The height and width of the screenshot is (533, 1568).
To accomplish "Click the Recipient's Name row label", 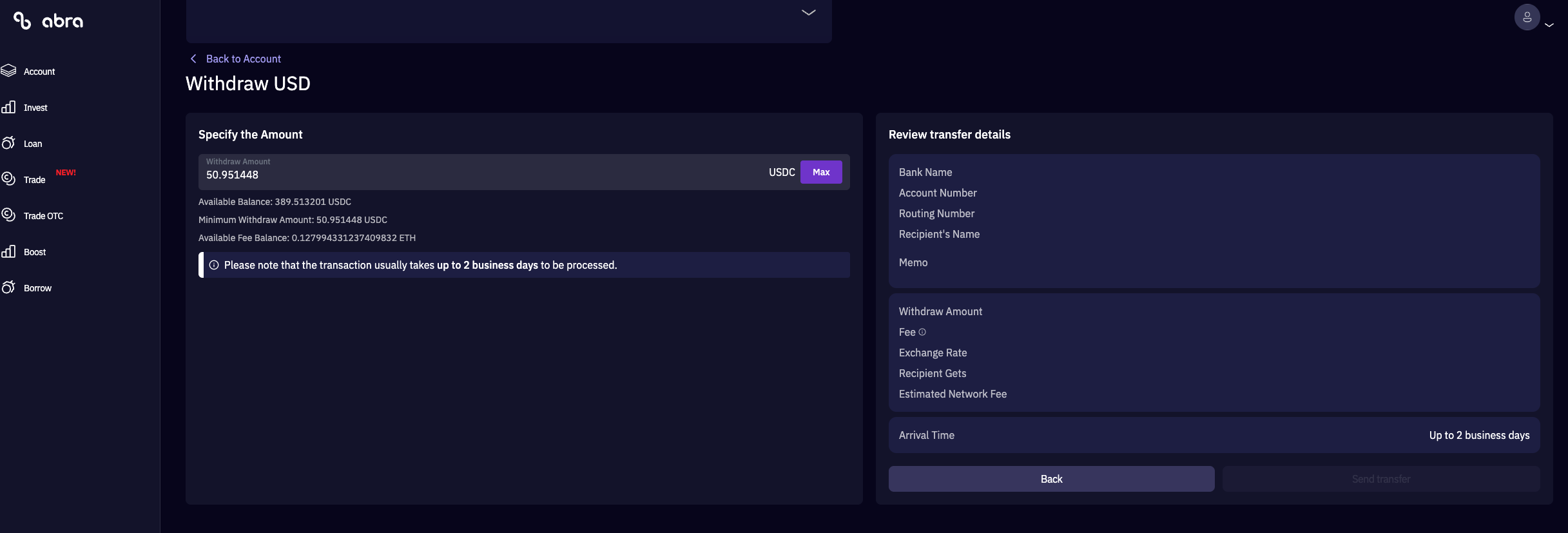I will click(x=939, y=234).
